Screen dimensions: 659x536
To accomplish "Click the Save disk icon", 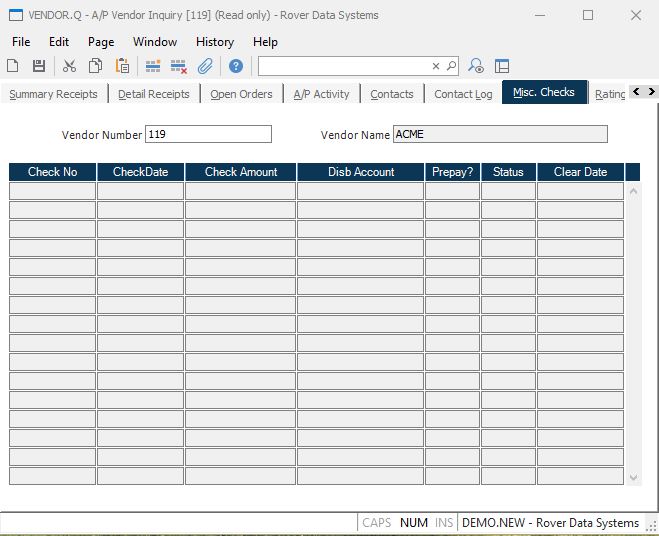I will 39,66.
